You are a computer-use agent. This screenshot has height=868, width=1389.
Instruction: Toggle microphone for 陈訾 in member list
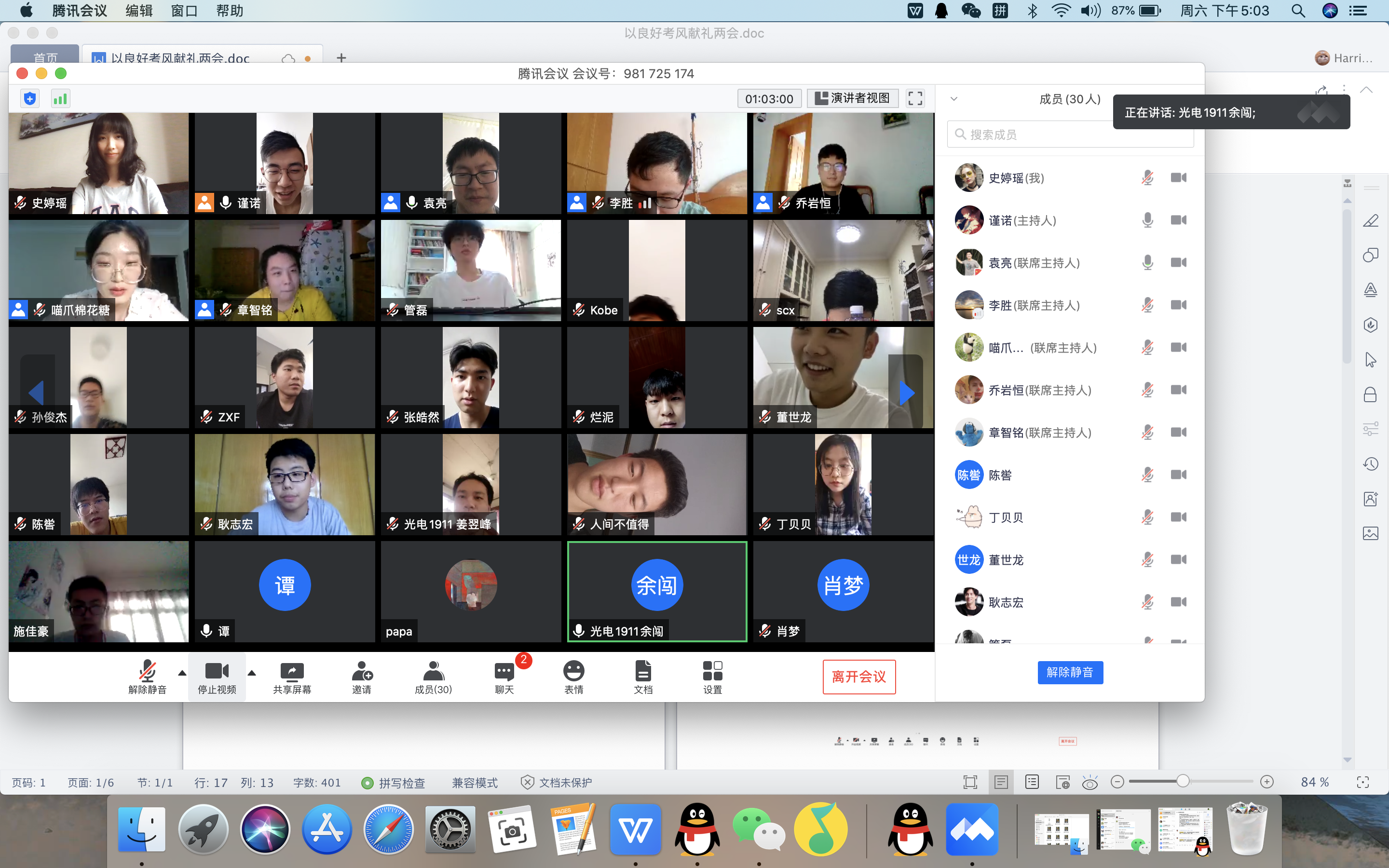tap(1147, 475)
